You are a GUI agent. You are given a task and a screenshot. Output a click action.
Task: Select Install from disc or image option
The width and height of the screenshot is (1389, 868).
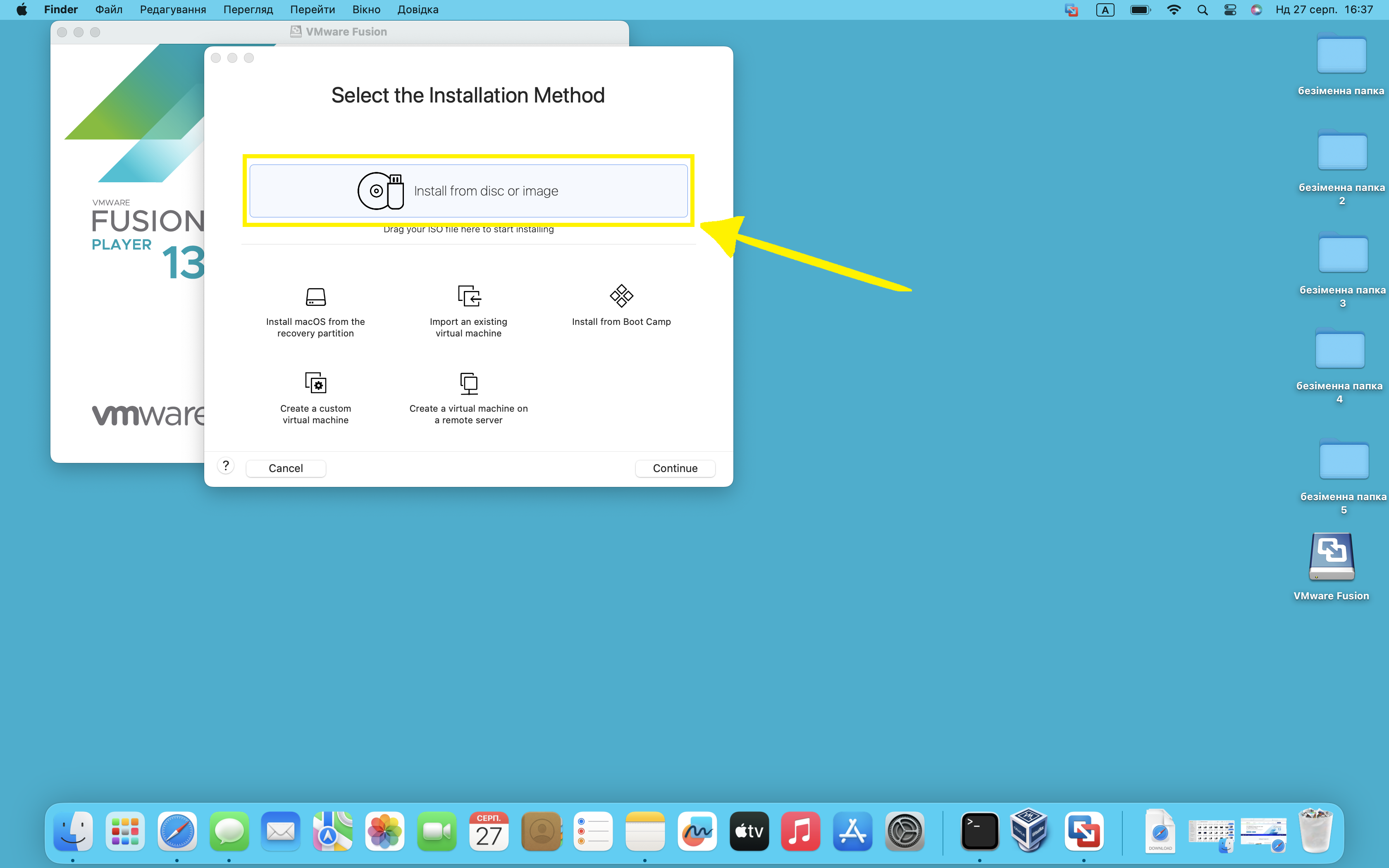click(x=468, y=191)
